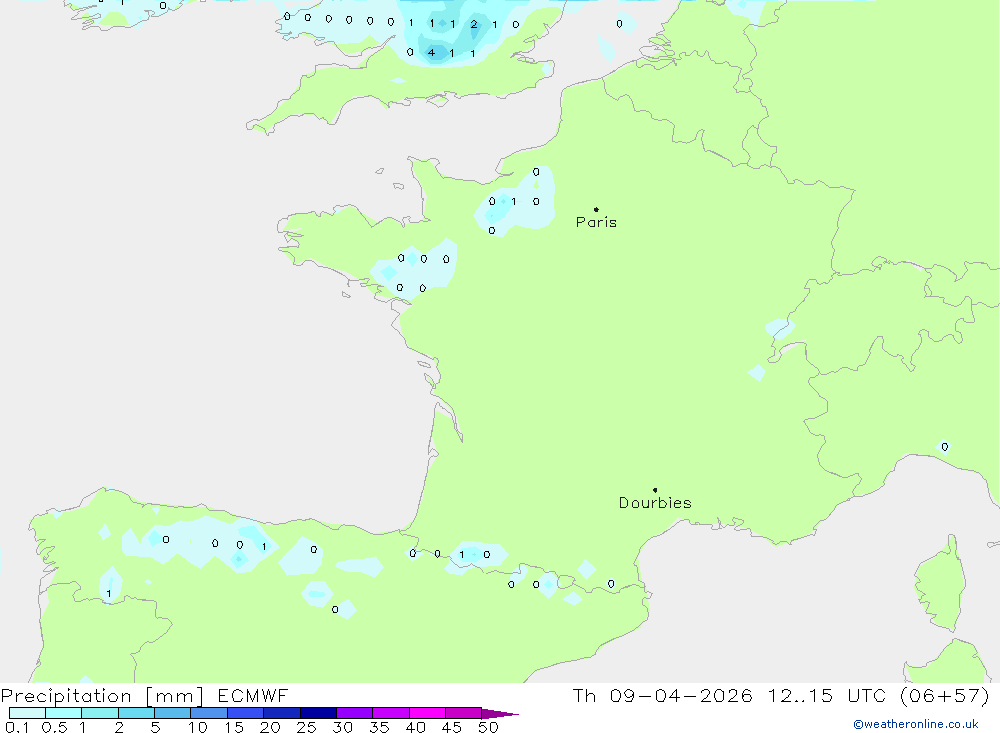Screen dimensions: 1000x733
Task: Click the magenta 40 mm legend swatch
Action: click(x=427, y=713)
